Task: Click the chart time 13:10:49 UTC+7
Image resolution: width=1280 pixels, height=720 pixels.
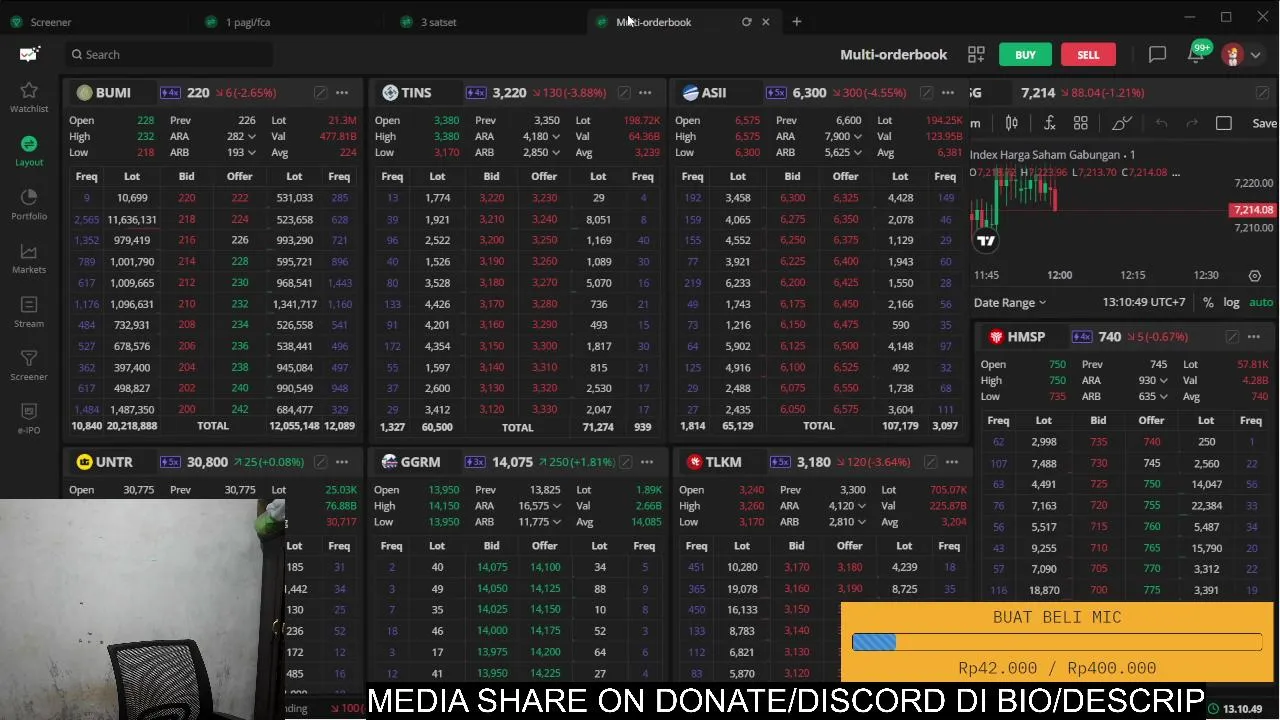Action: coord(1144,302)
